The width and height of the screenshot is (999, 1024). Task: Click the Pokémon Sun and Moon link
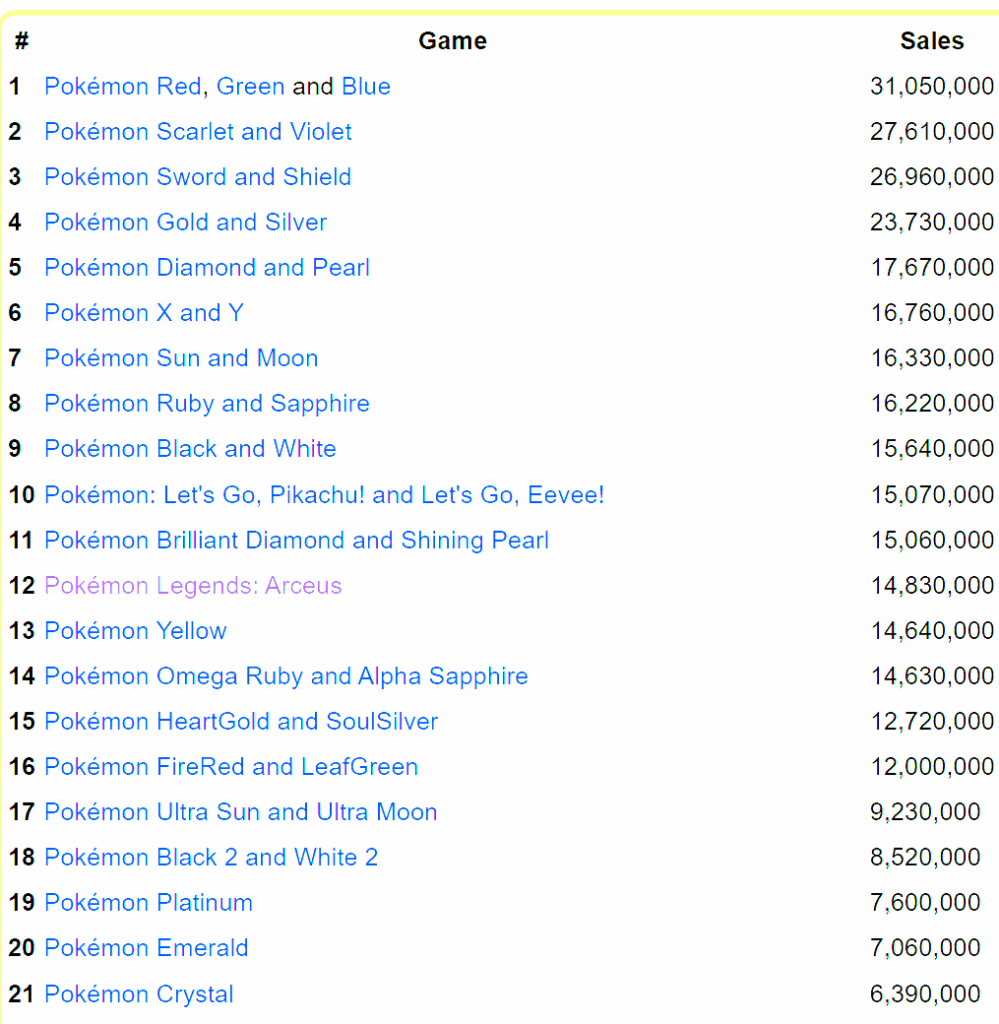click(x=180, y=358)
